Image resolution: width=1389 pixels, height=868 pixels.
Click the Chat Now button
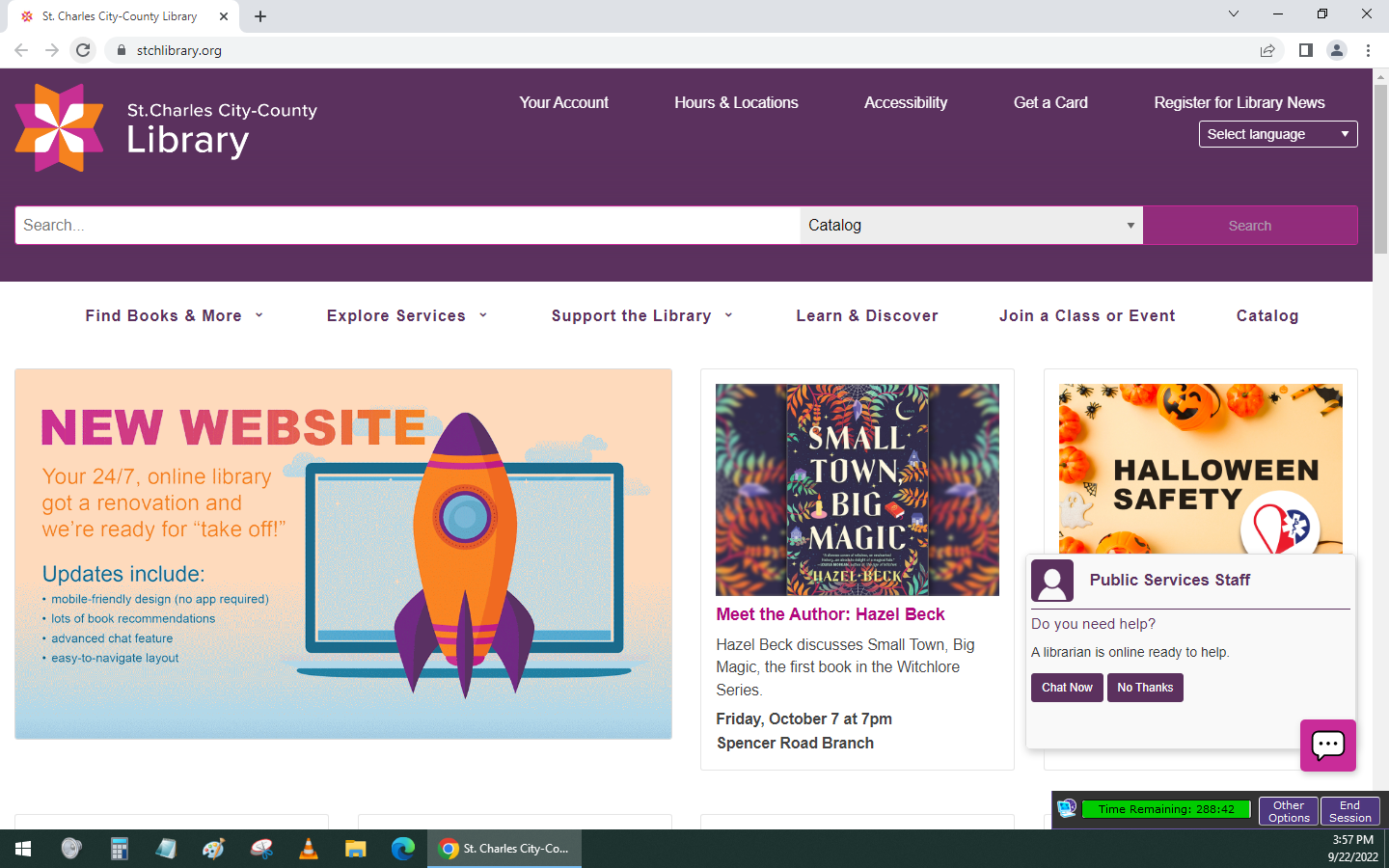[x=1067, y=688]
